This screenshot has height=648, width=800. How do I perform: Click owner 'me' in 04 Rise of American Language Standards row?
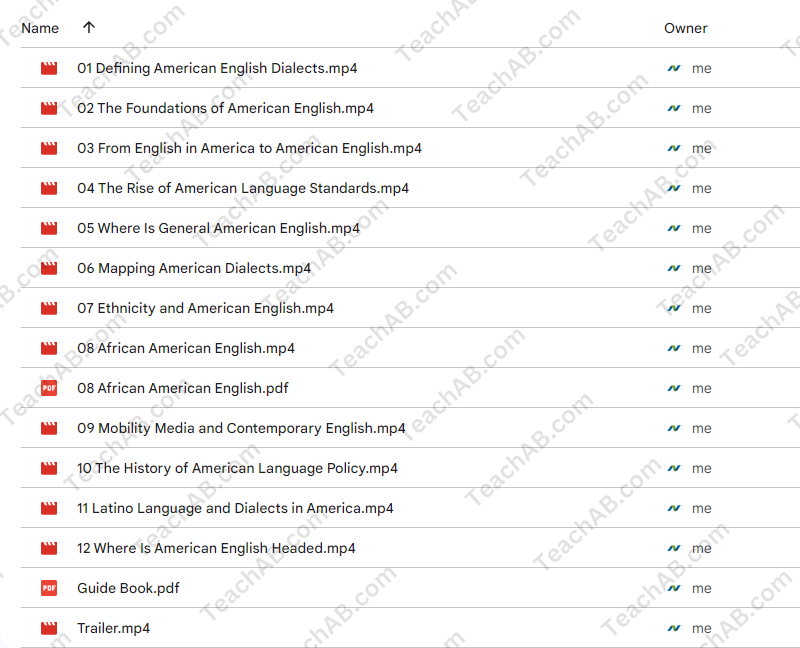pos(702,188)
